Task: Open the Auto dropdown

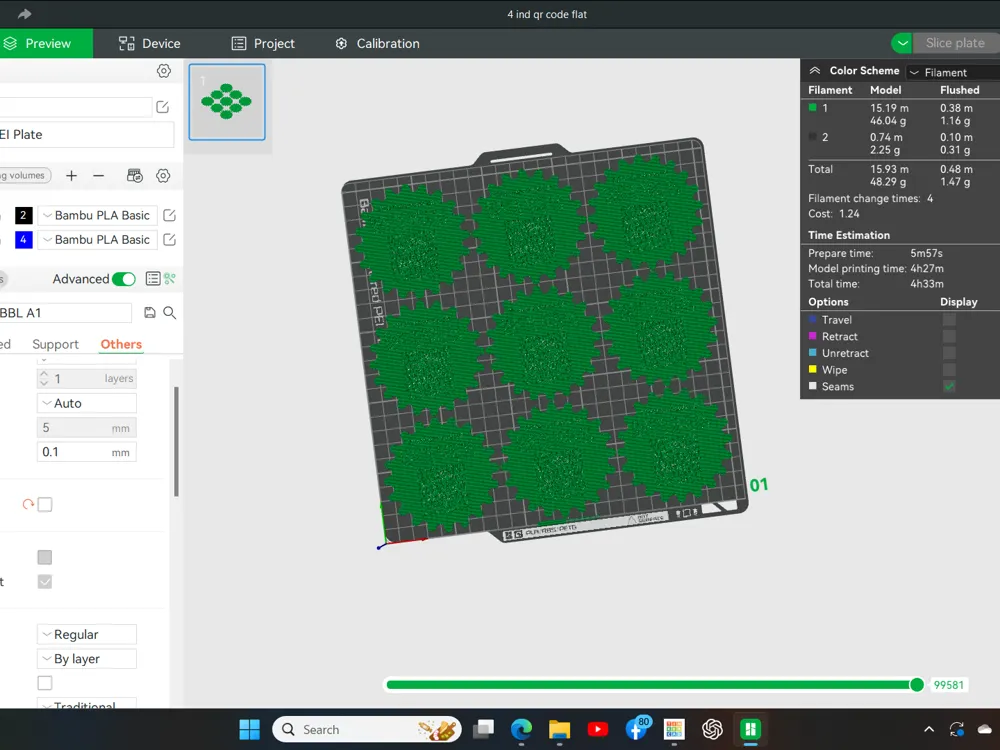Action: pos(87,403)
